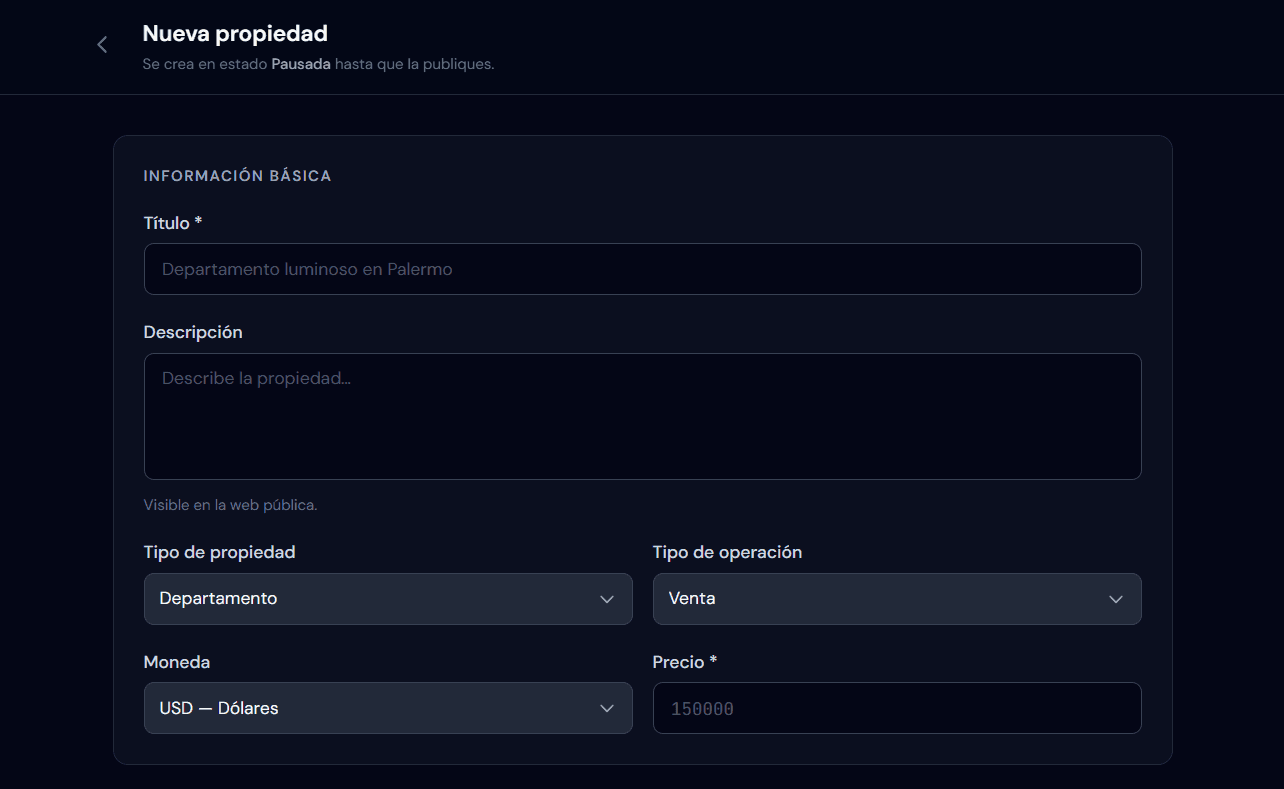Image resolution: width=1284 pixels, height=789 pixels.
Task: Go back using the left chevron arrow
Action: point(102,45)
